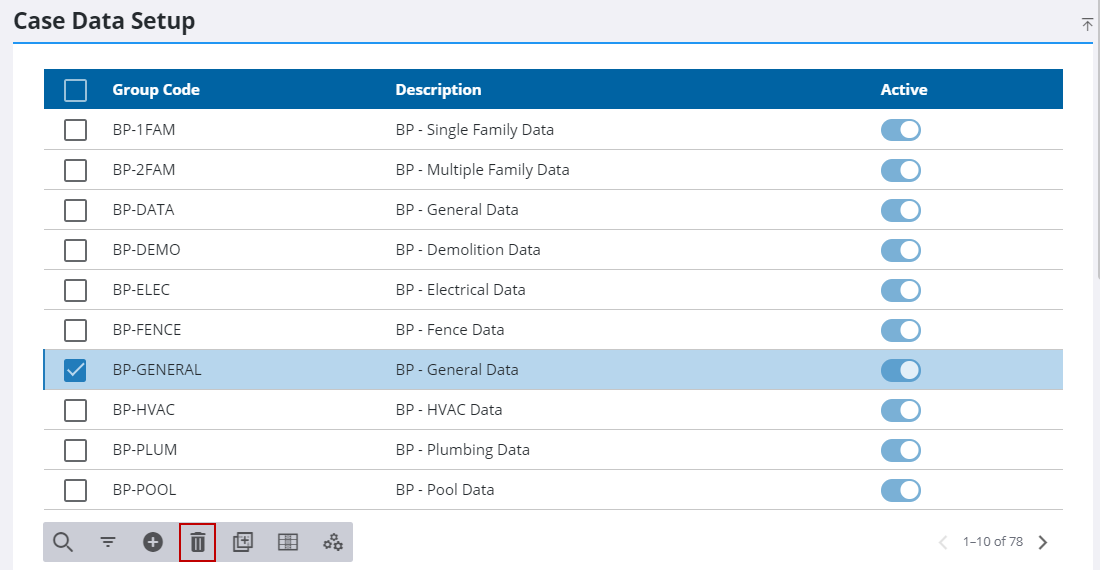
Task: Check the BP-FENCE row checkbox
Action: (75, 330)
